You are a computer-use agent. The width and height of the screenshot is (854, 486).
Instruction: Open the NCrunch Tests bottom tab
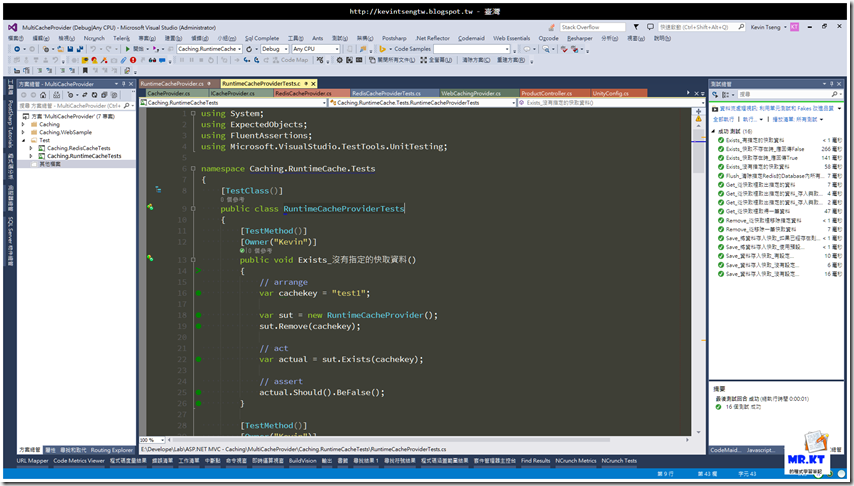coord(619,461)
